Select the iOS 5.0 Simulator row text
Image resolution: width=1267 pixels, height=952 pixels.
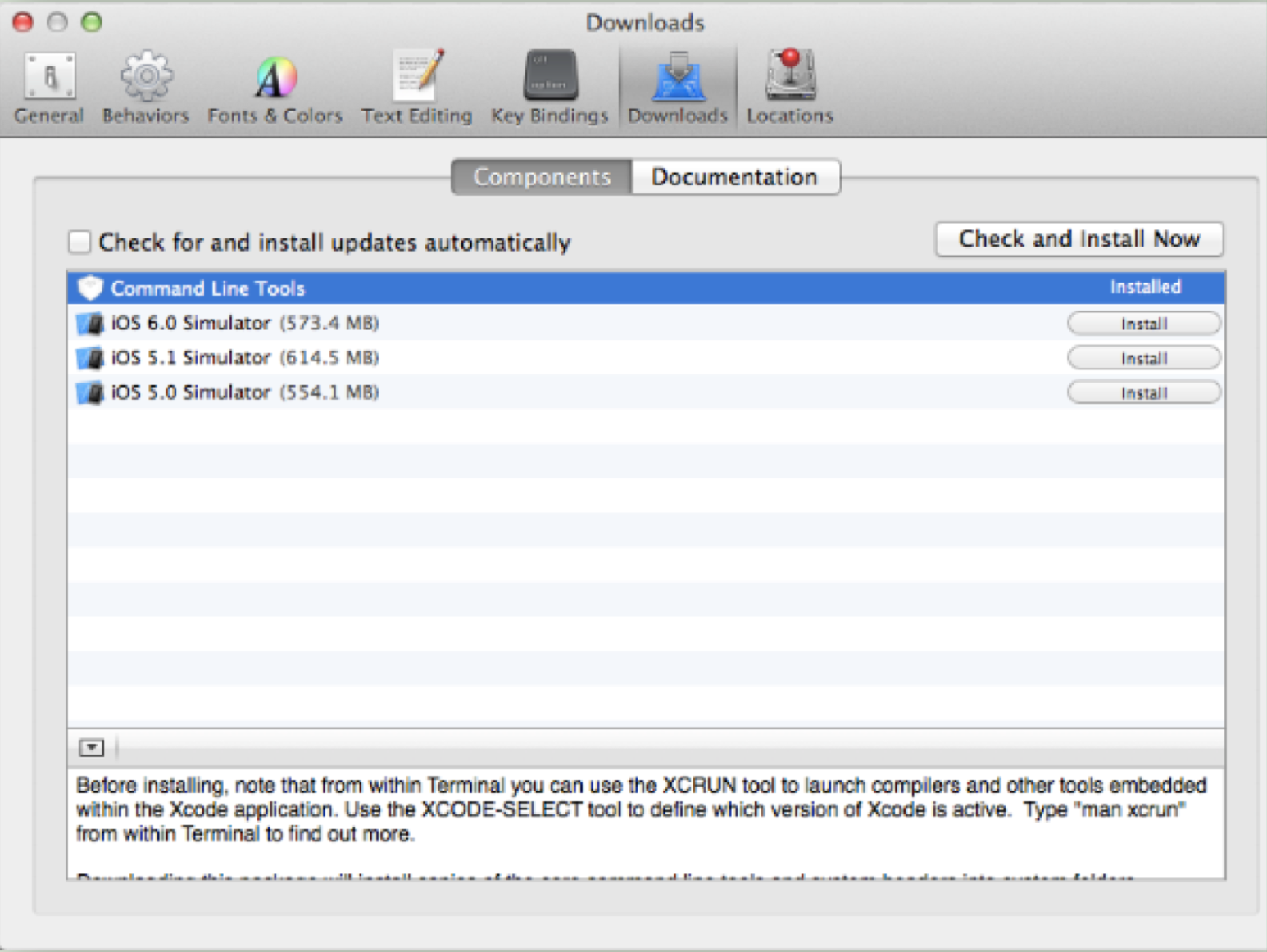coord(245,392)
